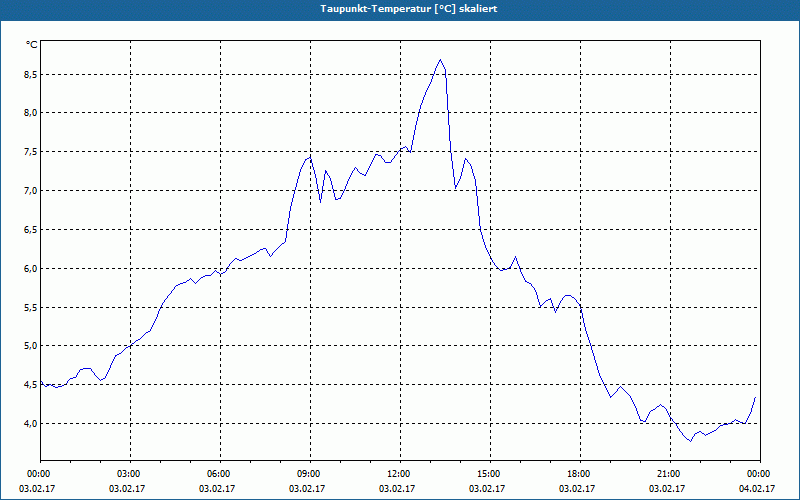Click the 03:00 time axis label
The height and width of the screenshot is (500, 800).
click(130, 474)
